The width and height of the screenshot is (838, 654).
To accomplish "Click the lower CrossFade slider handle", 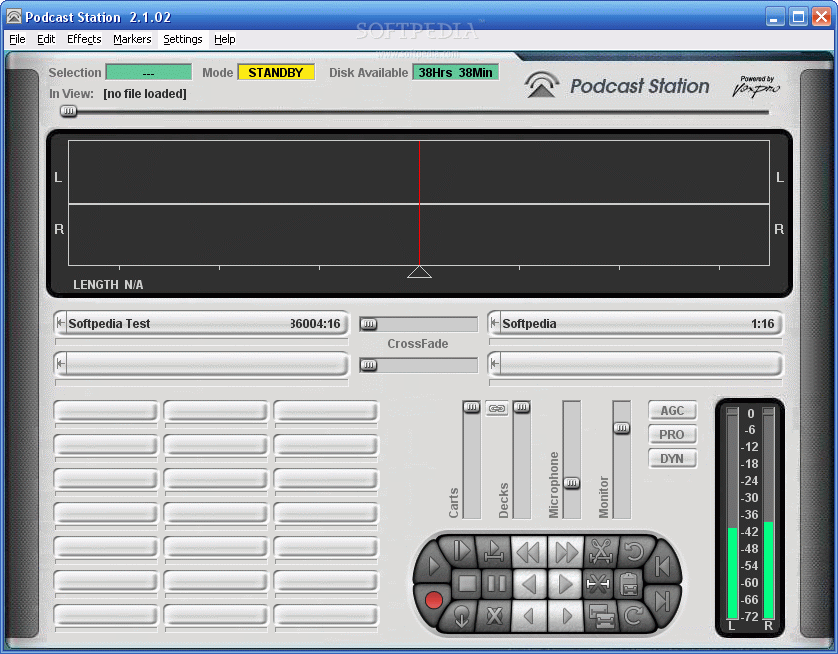I will (x=368, y=365).
